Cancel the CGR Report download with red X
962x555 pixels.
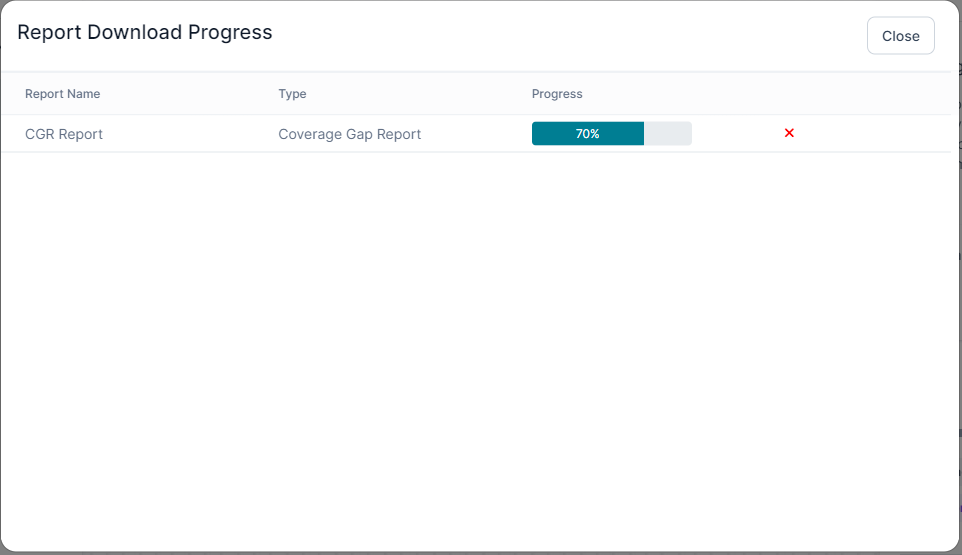click(x=789, y=133)
